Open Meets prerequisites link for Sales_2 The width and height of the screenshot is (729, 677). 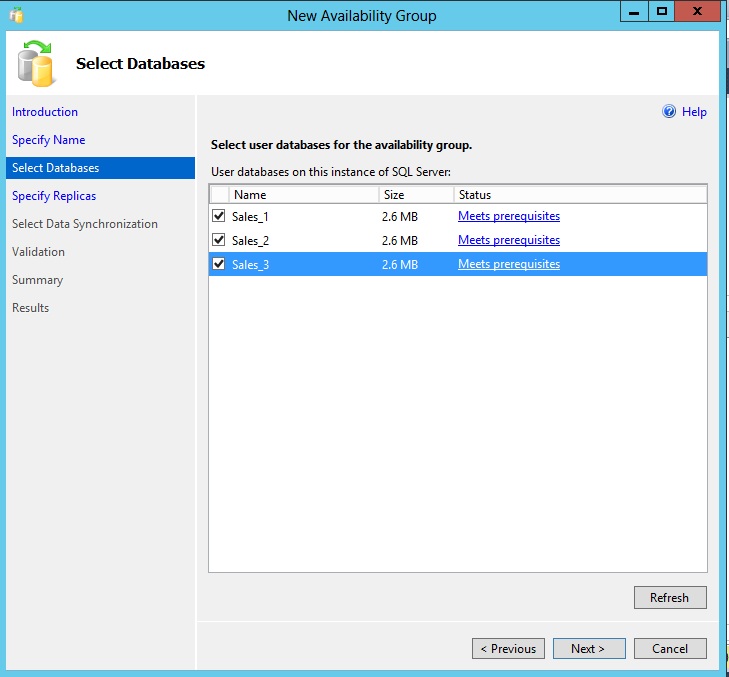508,240
